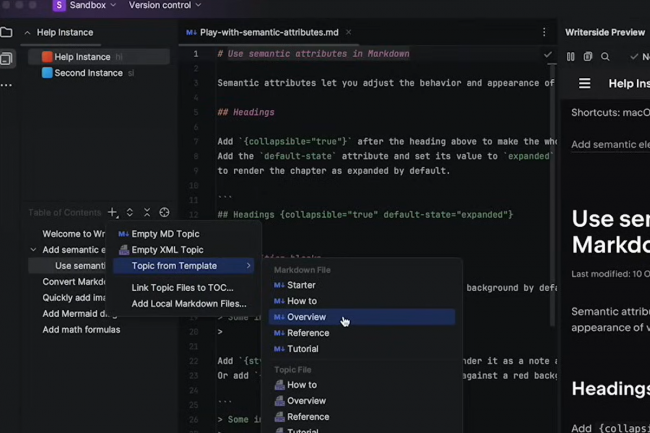Click the Help Instance orange icon

click(47, 57)
